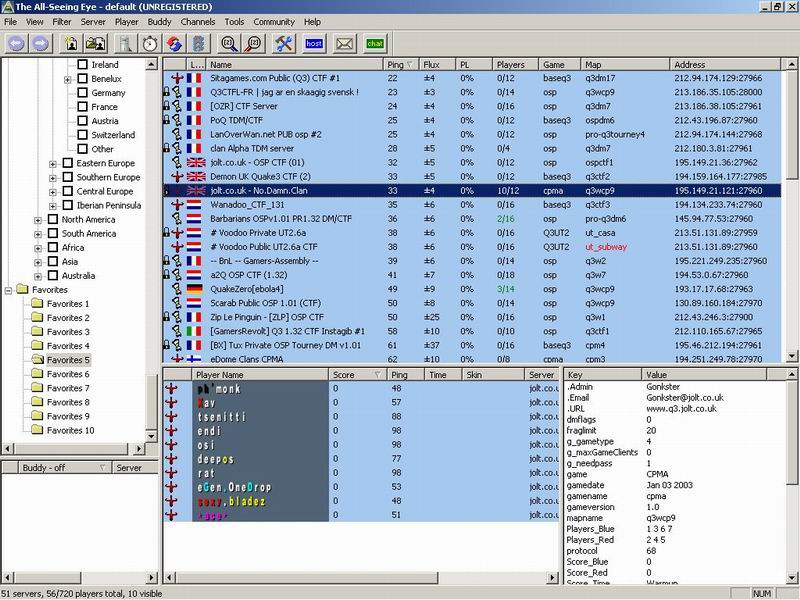
Task: Click the icon before Sitagames.com Public server
Action: [x=177, y=78]
